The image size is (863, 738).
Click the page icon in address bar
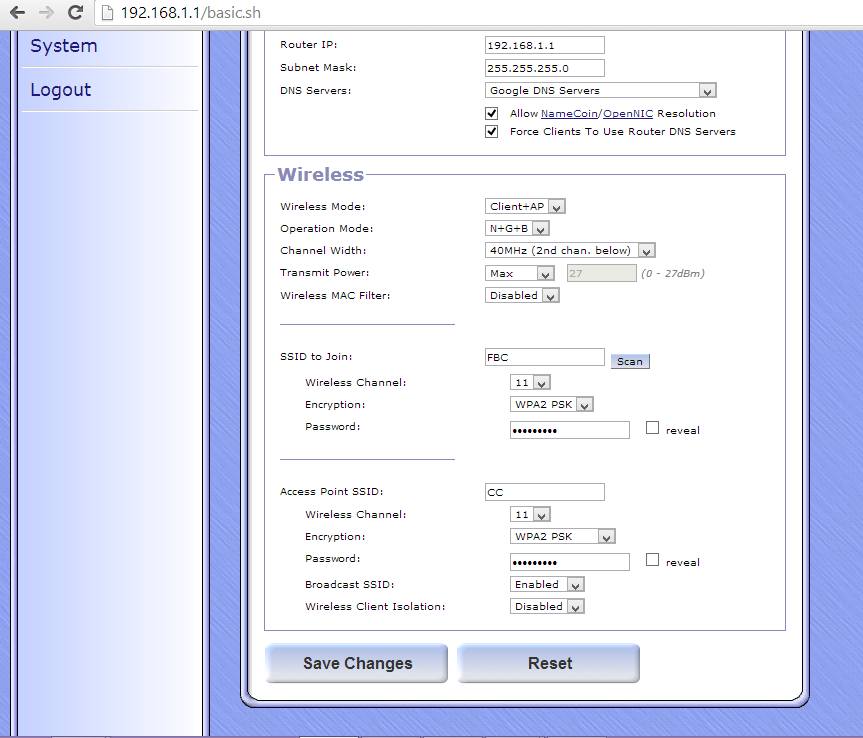click(x=107, y=13)
